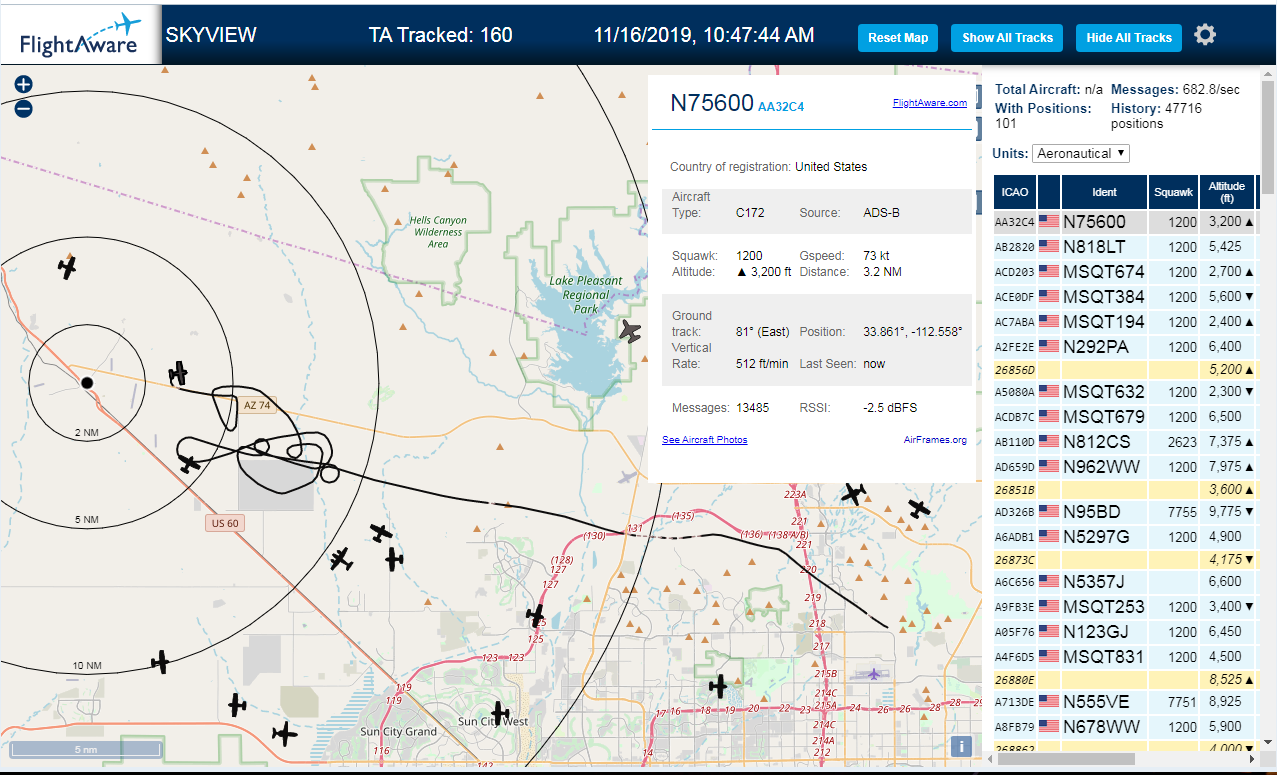Select the MSQT831 aircraft row

[x=1125, y=657]
